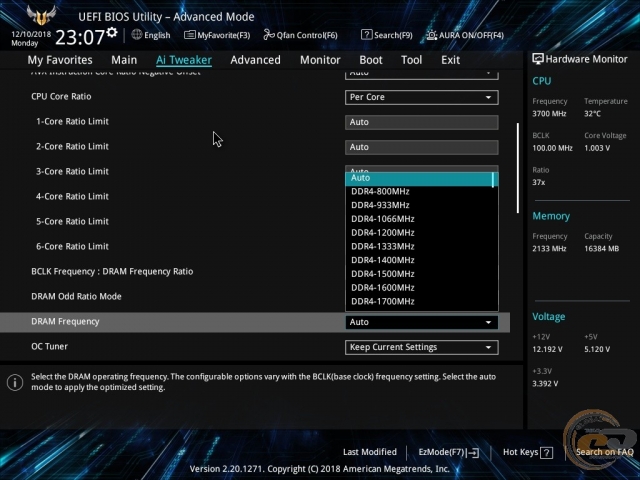Open Search(F9)
This screenshot has height=480, width=640.
387,35
